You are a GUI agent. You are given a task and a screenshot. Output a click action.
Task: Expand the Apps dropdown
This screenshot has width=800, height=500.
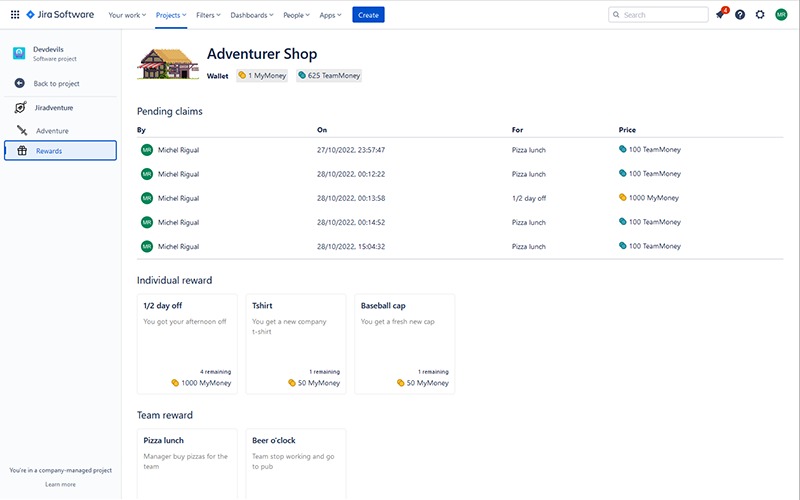pos(330,15)
